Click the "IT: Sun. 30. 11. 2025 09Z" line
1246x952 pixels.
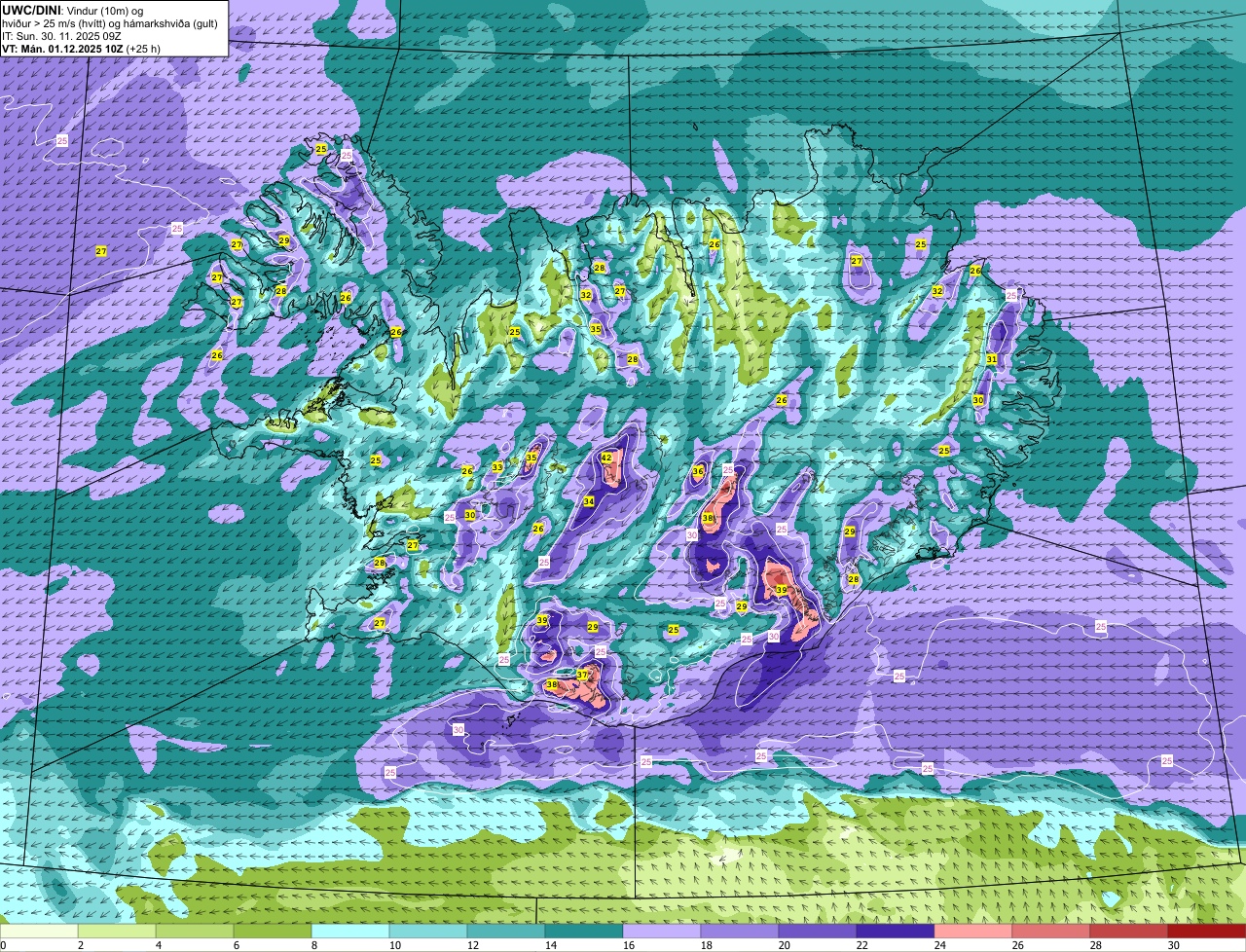coord(62,35)
